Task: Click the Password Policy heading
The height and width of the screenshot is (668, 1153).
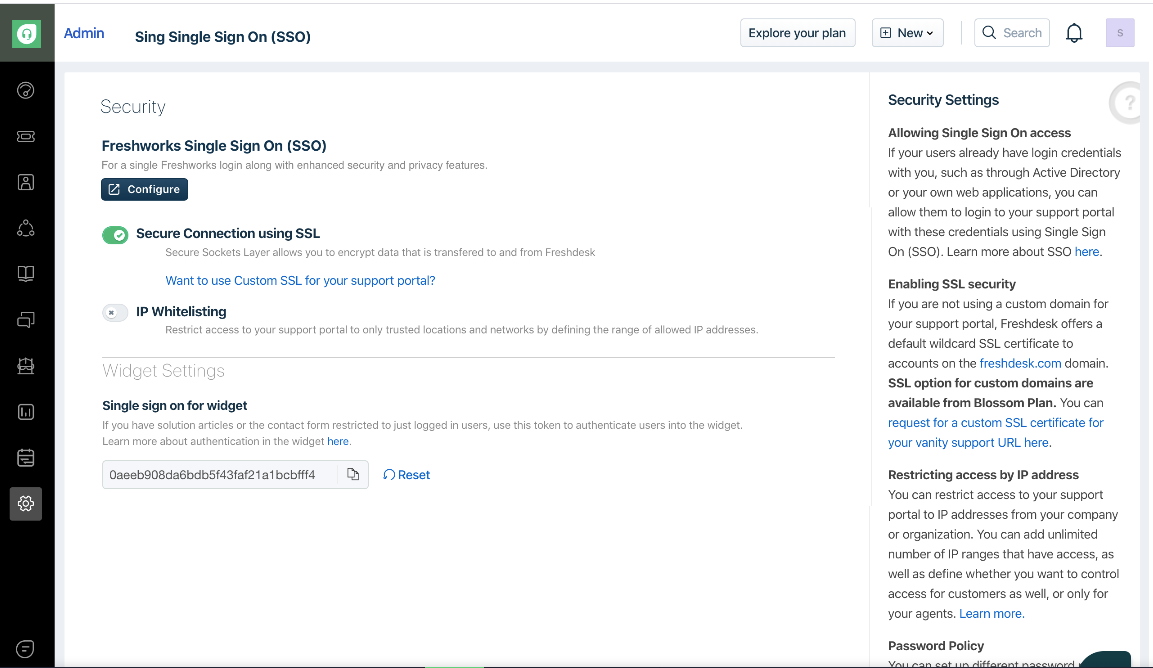Action: pyautogui.click(x=935, y=645)
